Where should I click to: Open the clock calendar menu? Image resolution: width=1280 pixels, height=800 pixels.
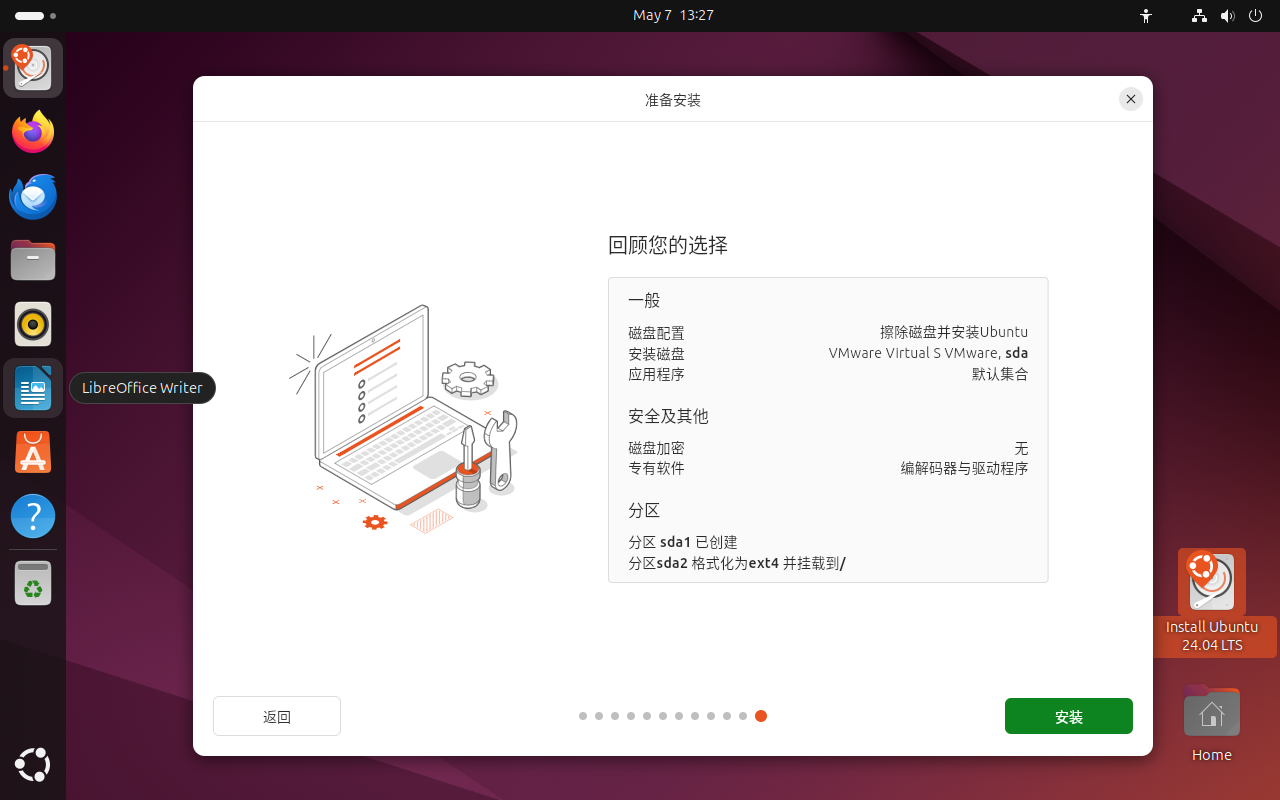(672, 15)
